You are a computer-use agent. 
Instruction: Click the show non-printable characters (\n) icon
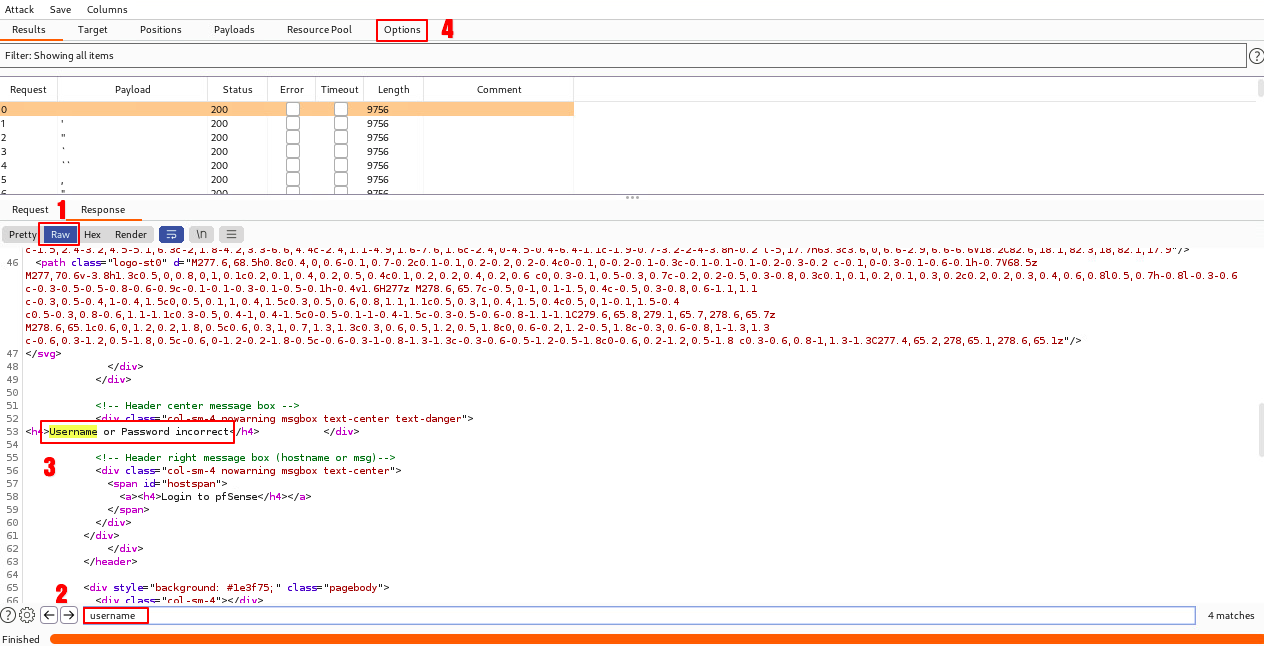pos(201,234)
